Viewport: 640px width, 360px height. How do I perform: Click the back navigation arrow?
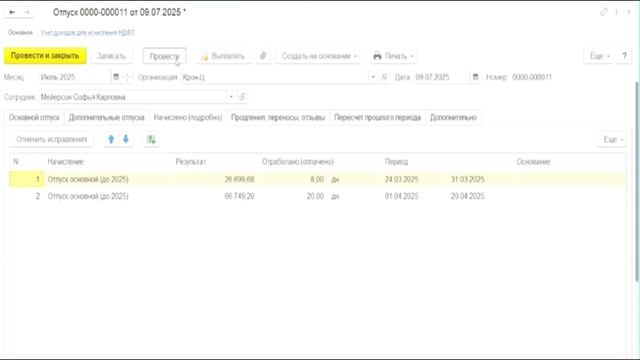click(x=12, y=12)
